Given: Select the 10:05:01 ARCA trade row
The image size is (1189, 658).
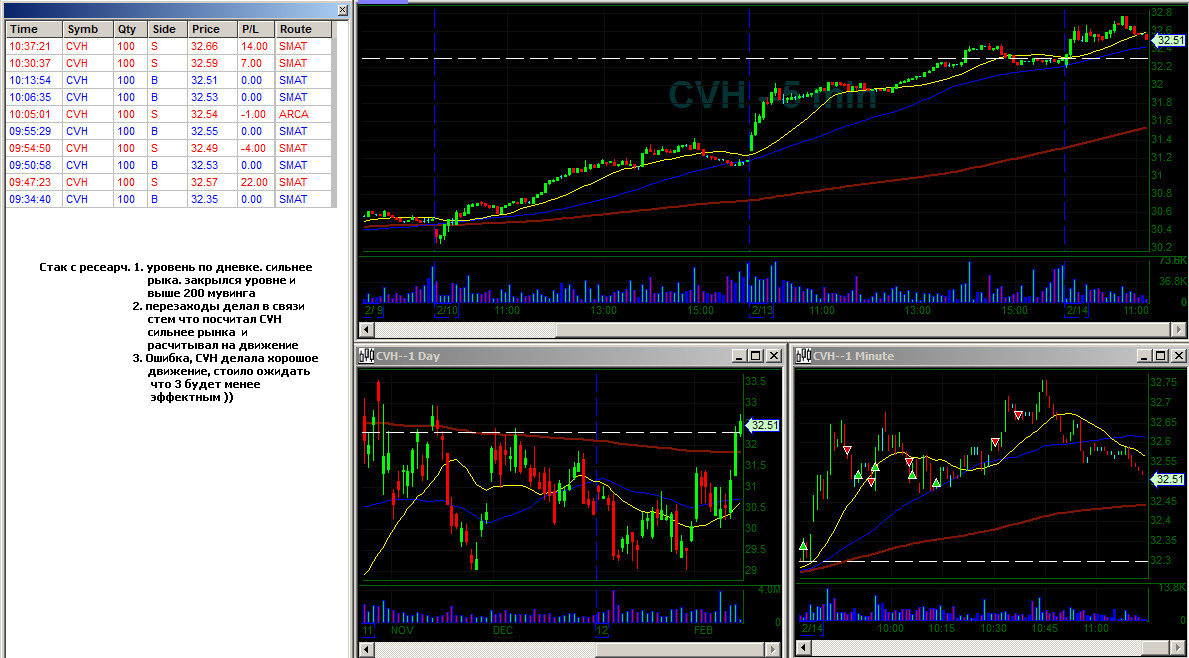Looking at the screenshot, I should click(170, 114).
